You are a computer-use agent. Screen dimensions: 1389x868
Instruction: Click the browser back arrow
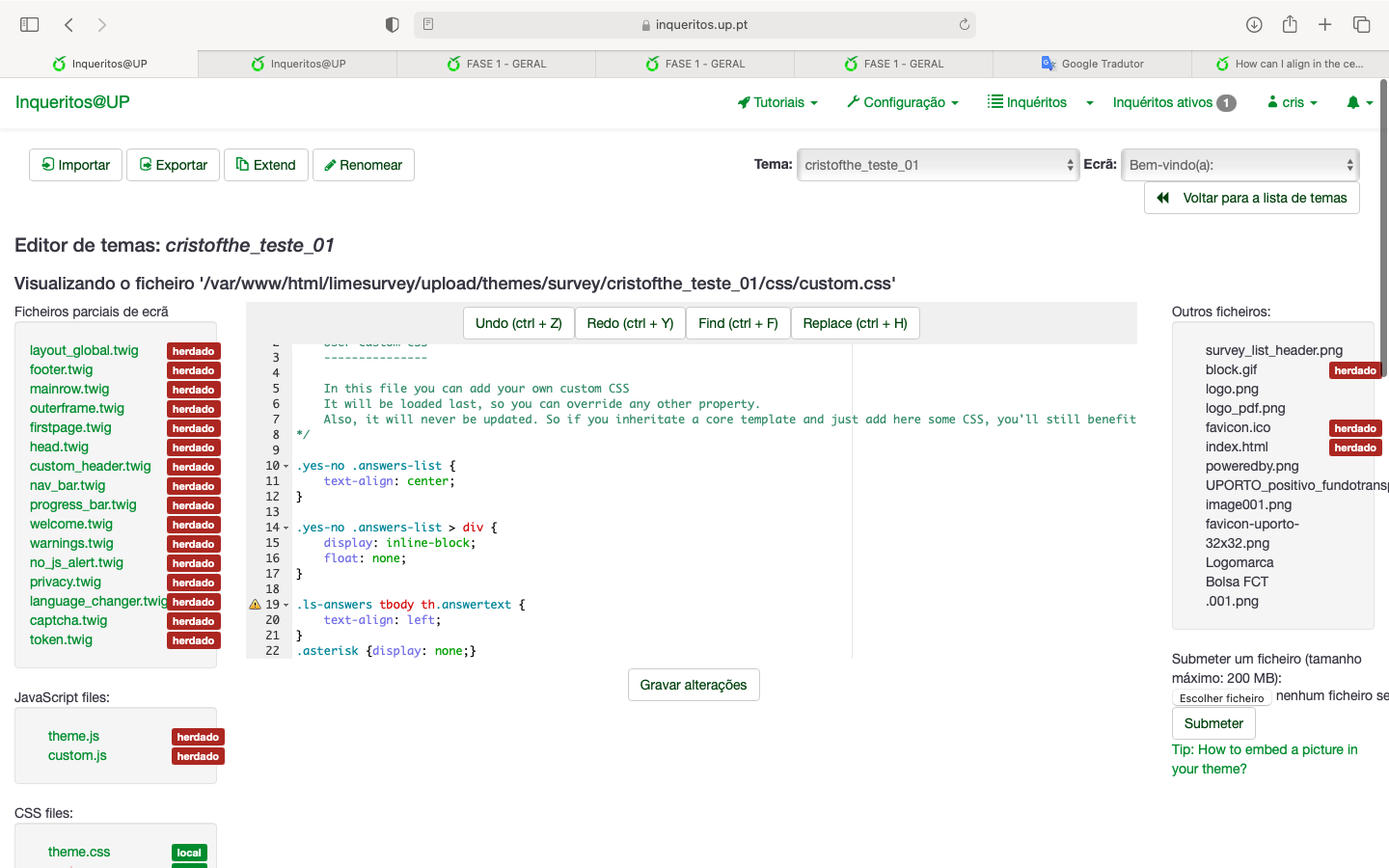[68, 25]
